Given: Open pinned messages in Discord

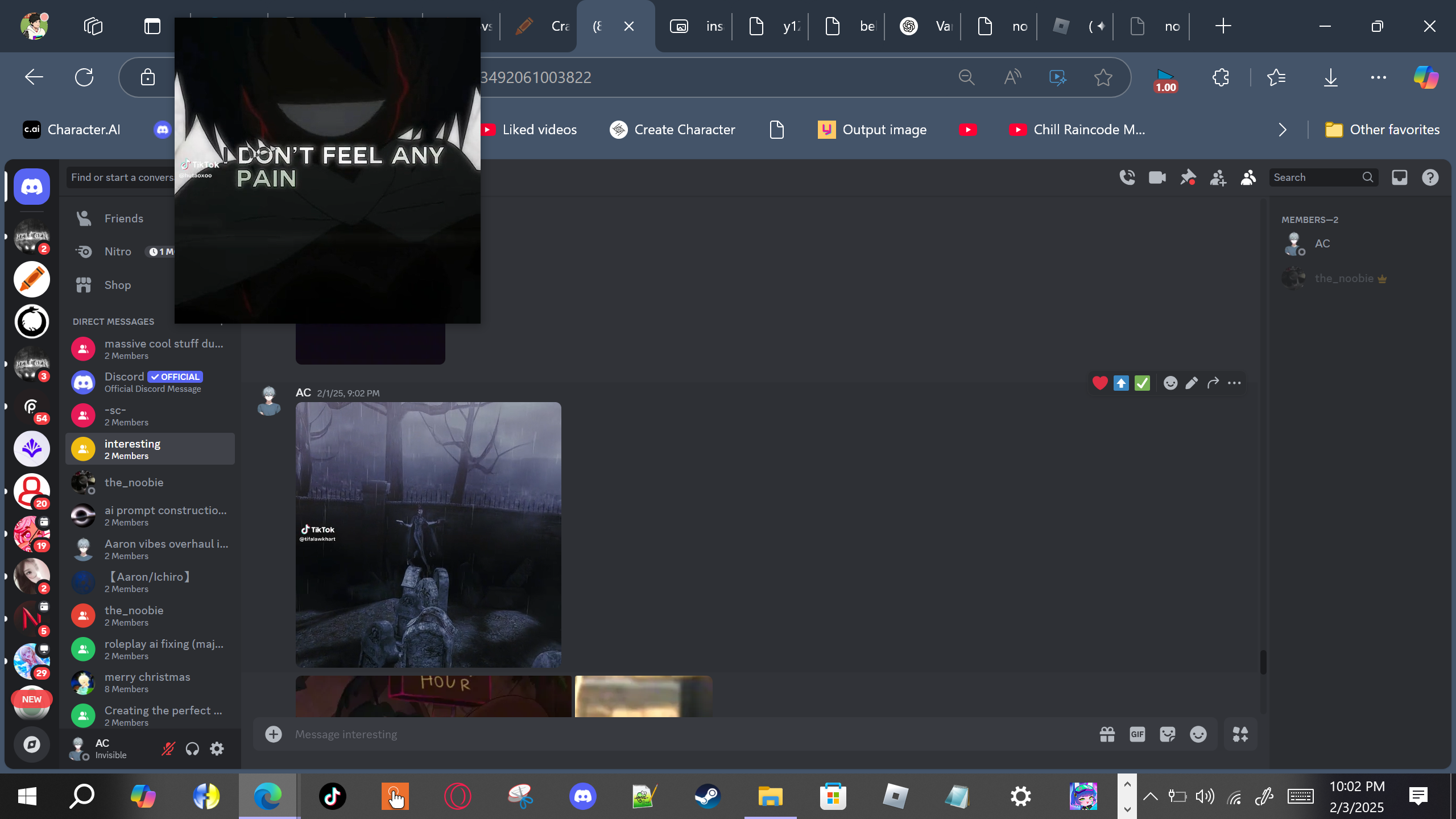Looking at the screenshot, I should 1188,177.
